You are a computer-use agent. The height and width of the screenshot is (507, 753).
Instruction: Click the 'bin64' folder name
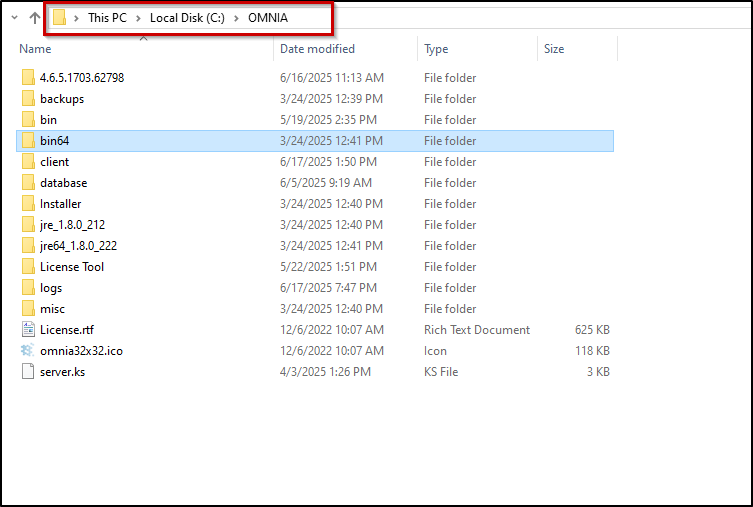[55, 141]
